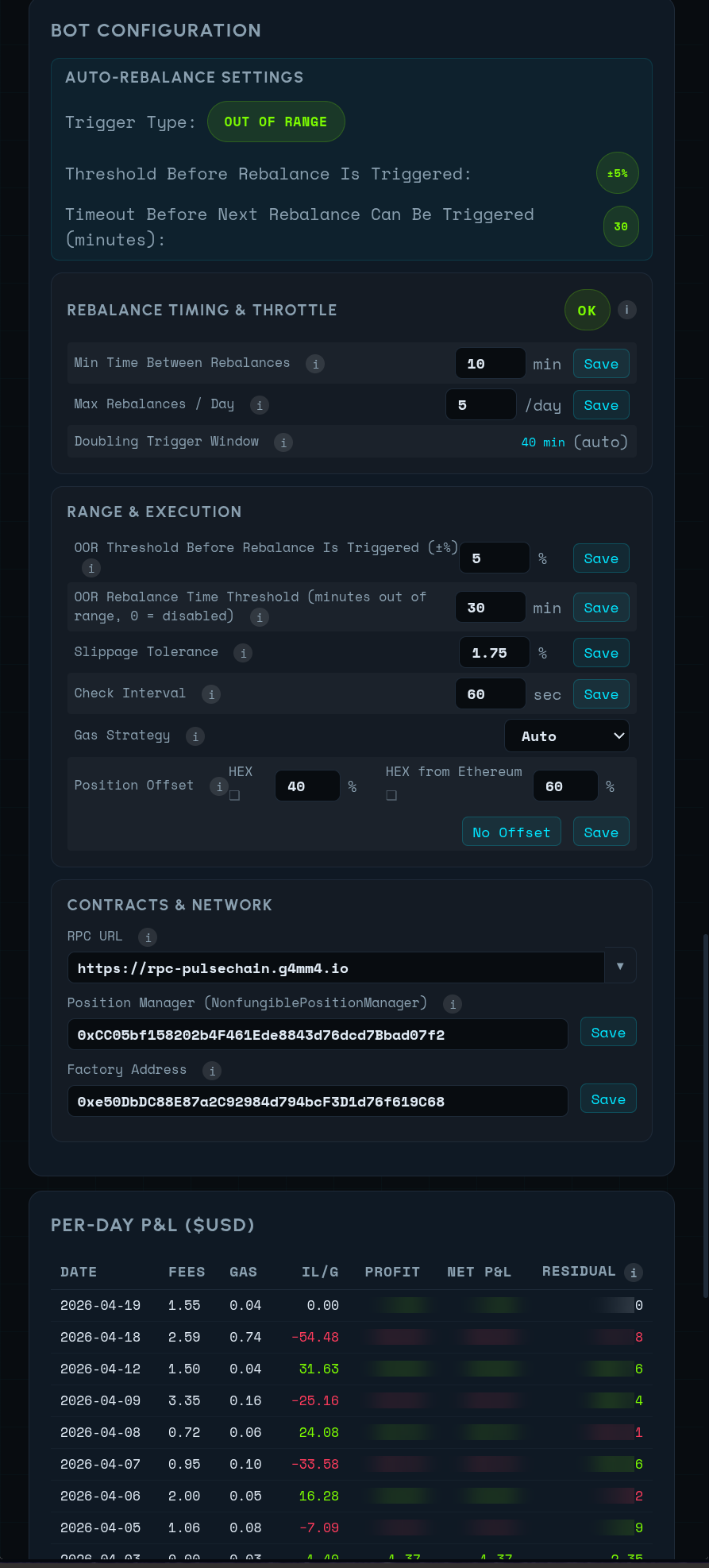Open info icon for Doubling Trigger Window

click(x=283, y=442)
